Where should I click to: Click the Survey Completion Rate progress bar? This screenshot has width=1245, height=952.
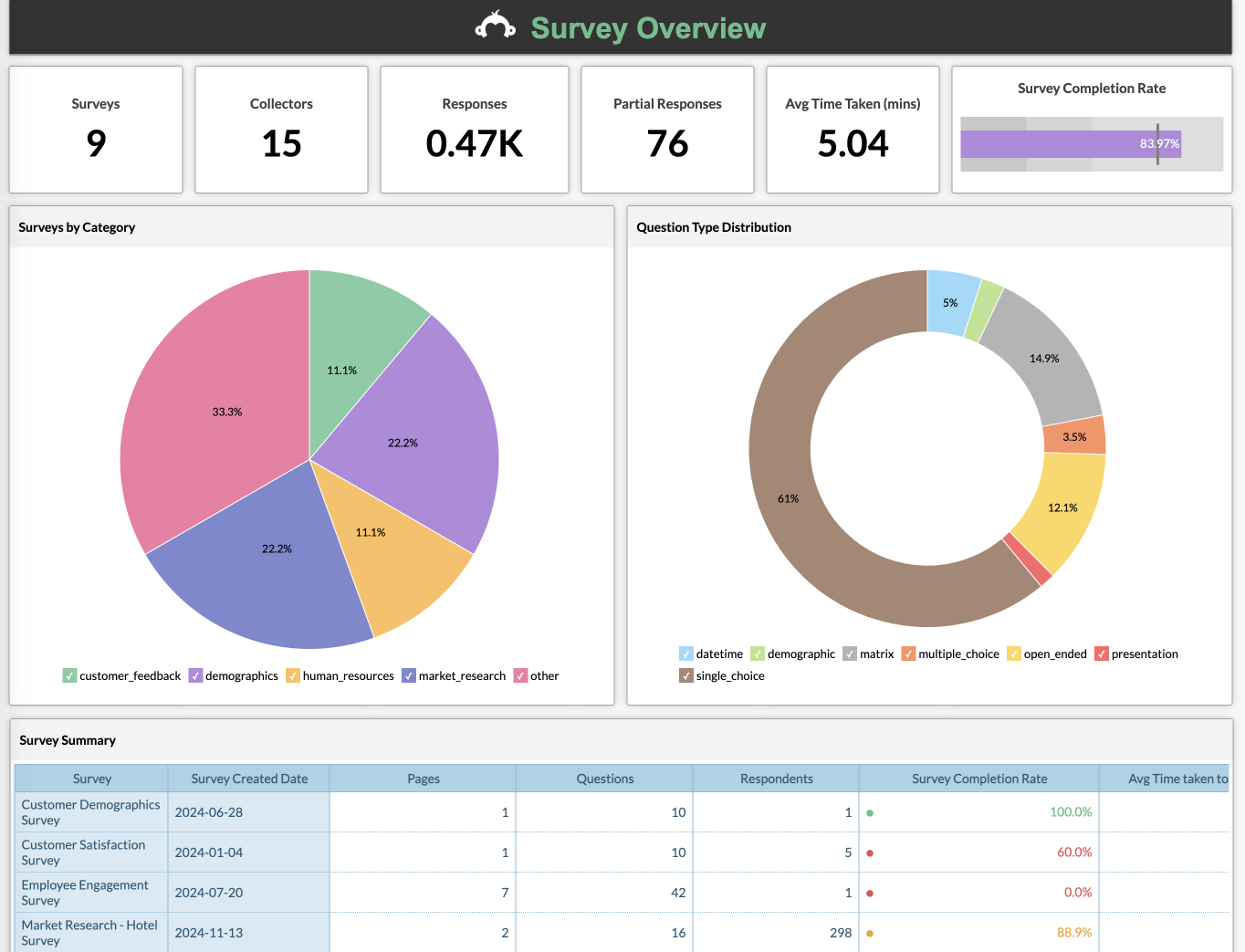tap(1070, 144)
